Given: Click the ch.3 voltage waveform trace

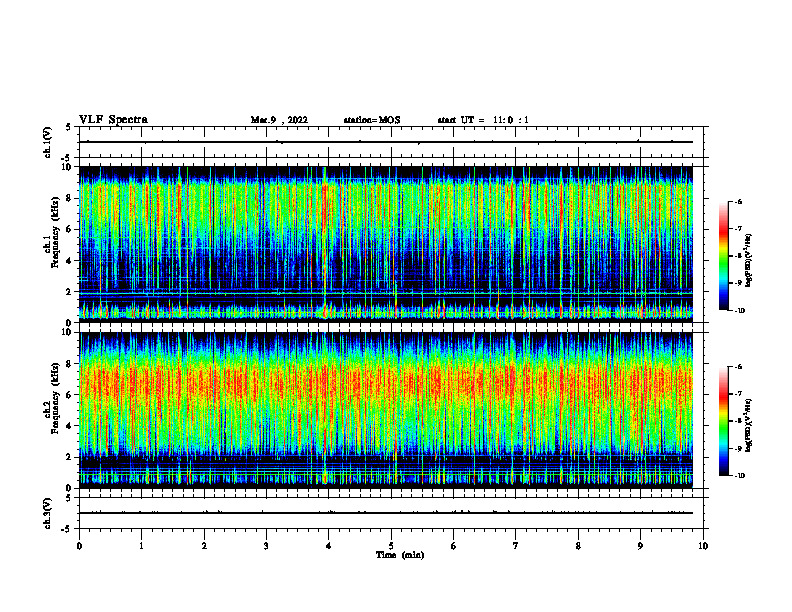Looking at the screenshot, I should (x=386, y=513).
